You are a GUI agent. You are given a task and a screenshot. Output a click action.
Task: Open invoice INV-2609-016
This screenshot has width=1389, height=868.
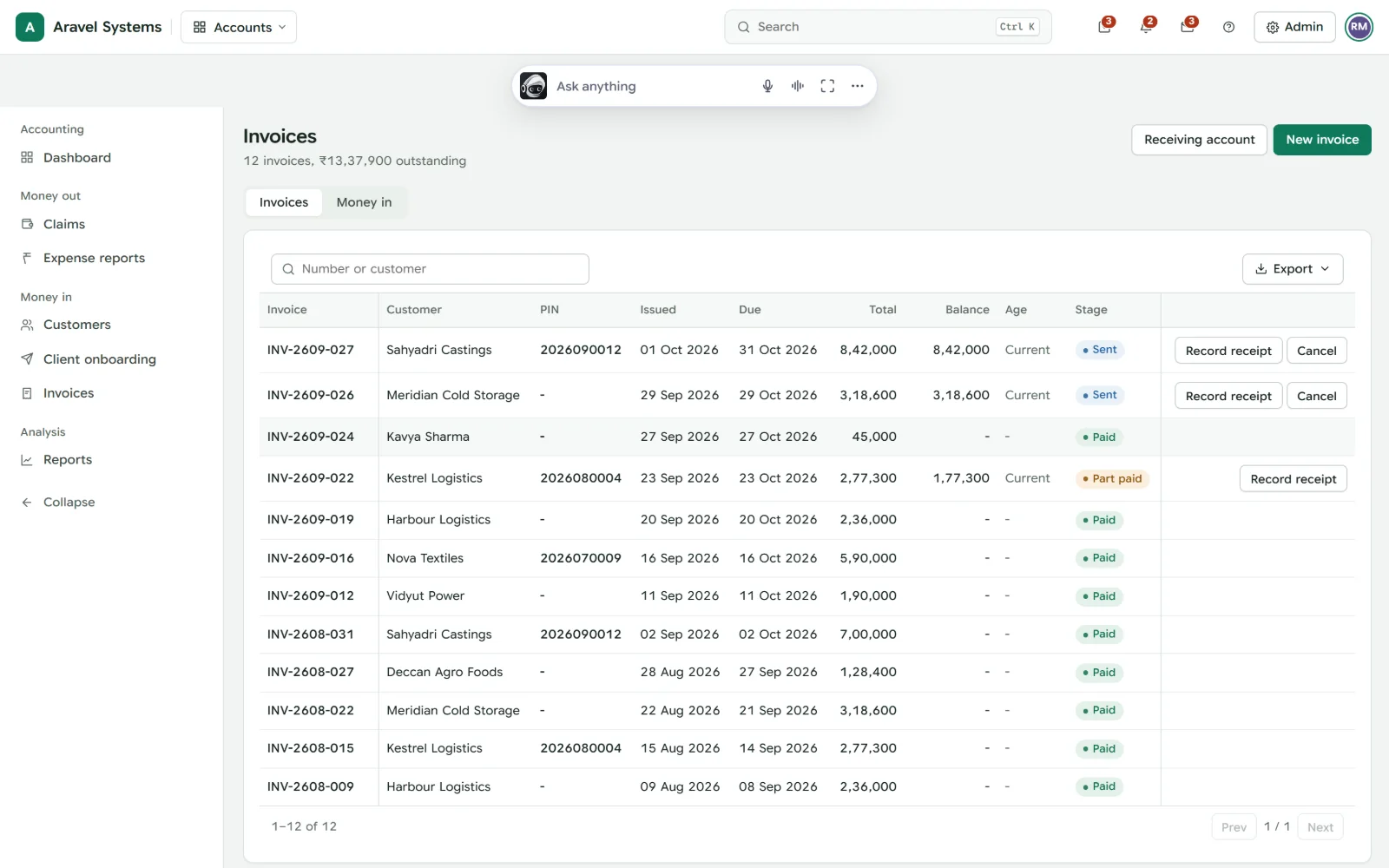[x=311, y=558]
